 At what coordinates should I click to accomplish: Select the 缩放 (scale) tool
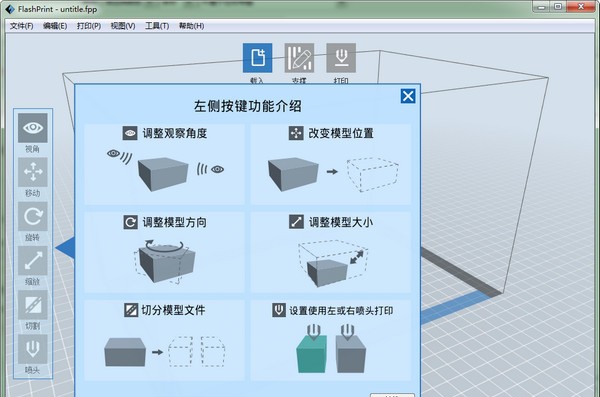tap(33, 261)
